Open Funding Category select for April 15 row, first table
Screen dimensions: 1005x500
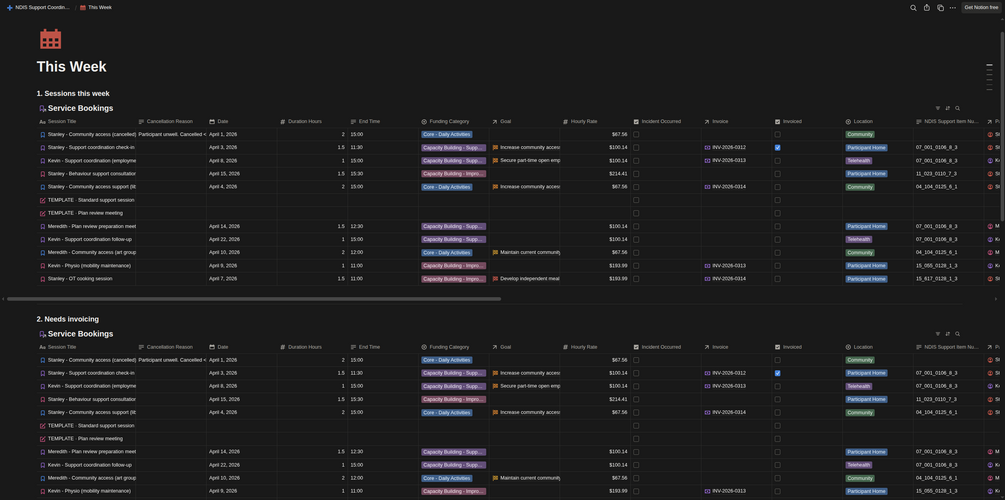pyautogui.click(x=453, y=174)
